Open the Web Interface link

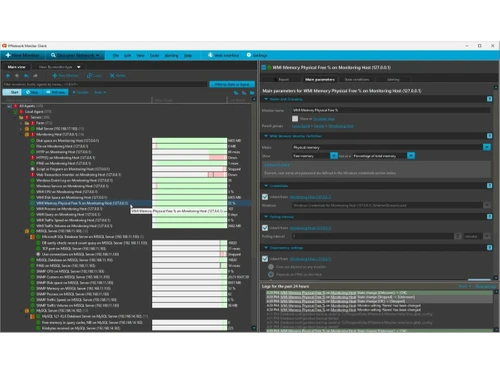224,55
